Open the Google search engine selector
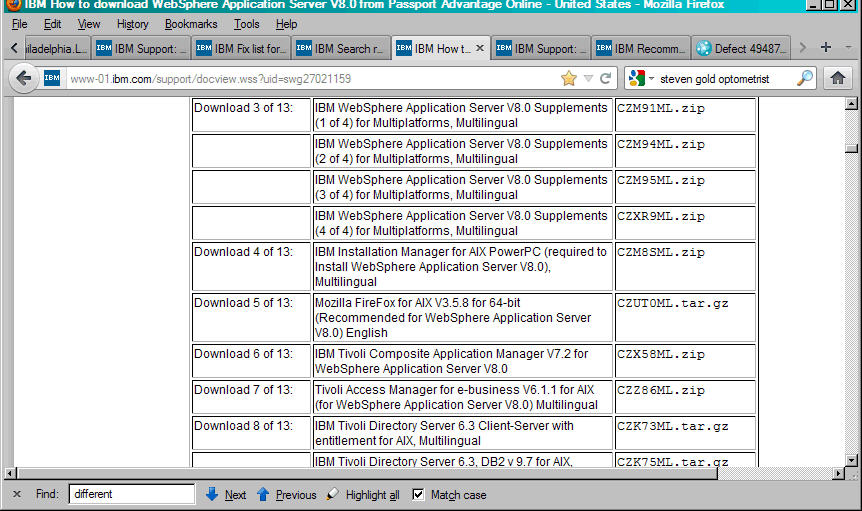 tap(640, 79)
